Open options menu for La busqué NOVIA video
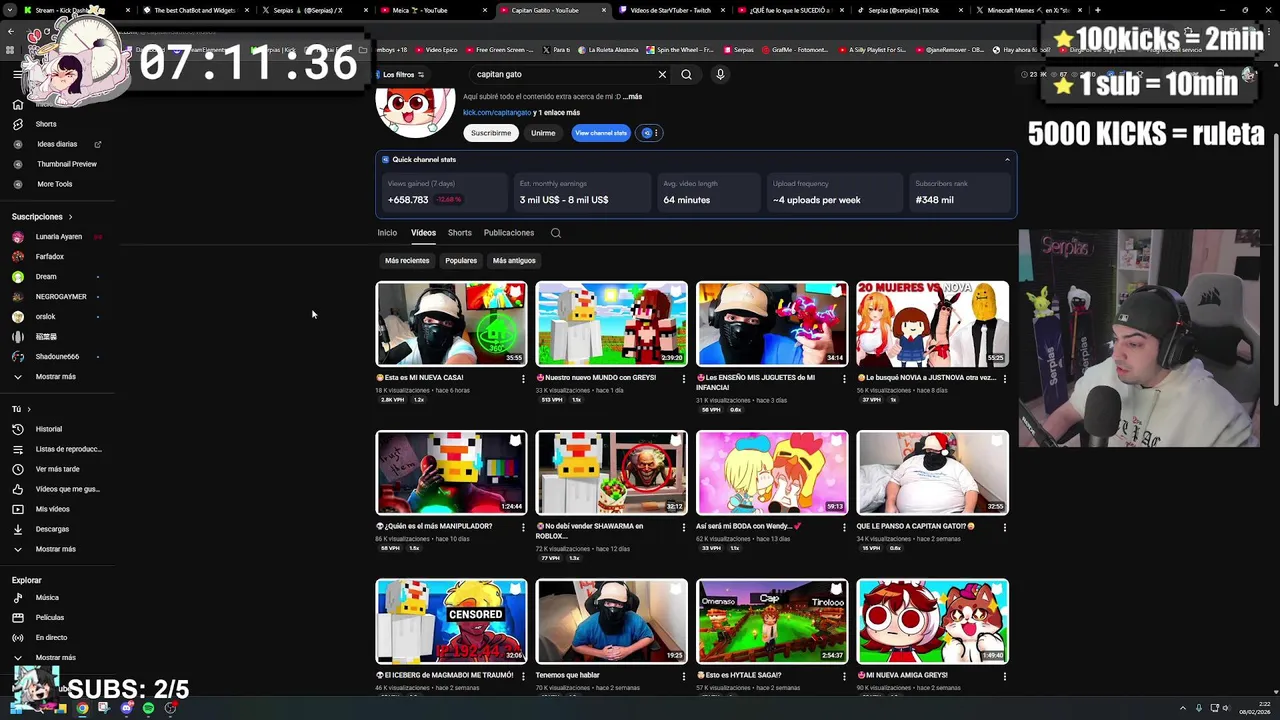Screen dimensions: 1280x720 click(x=1005, y=379)
